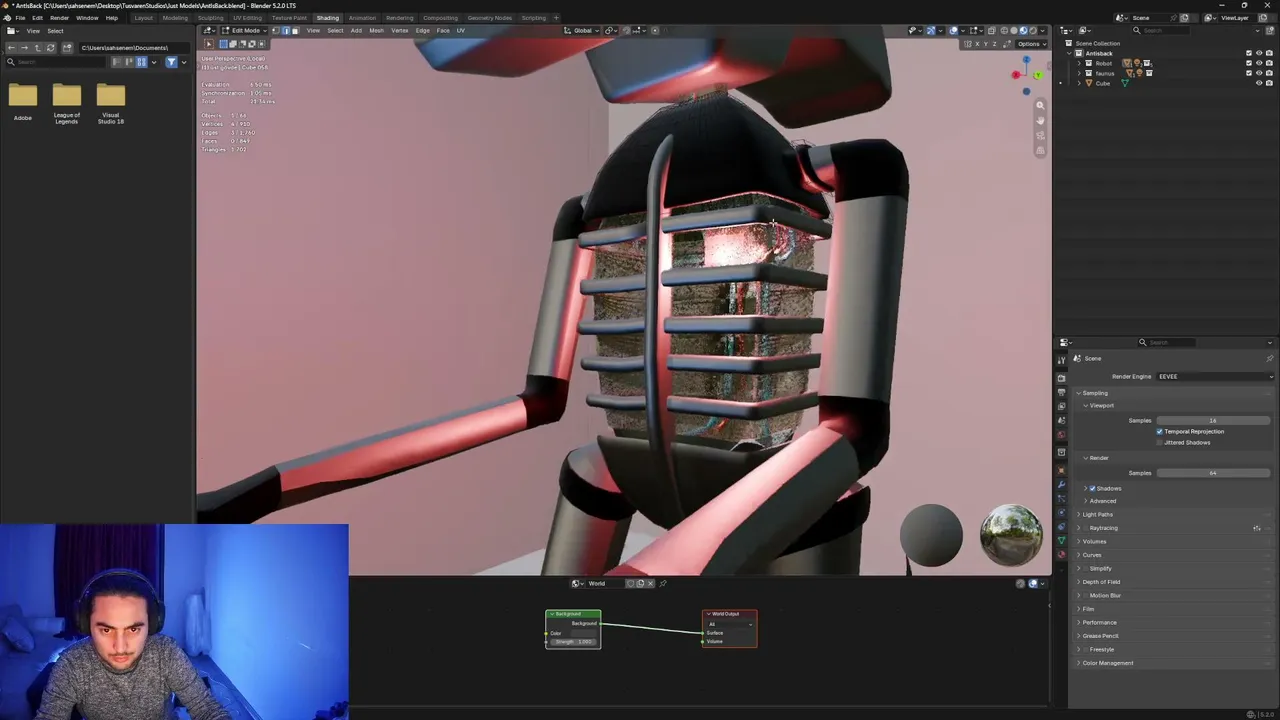Select vertex selection mode icon
Viewport: 1280px width, 720px height.
pyautogui.click(x=275, y=30)
